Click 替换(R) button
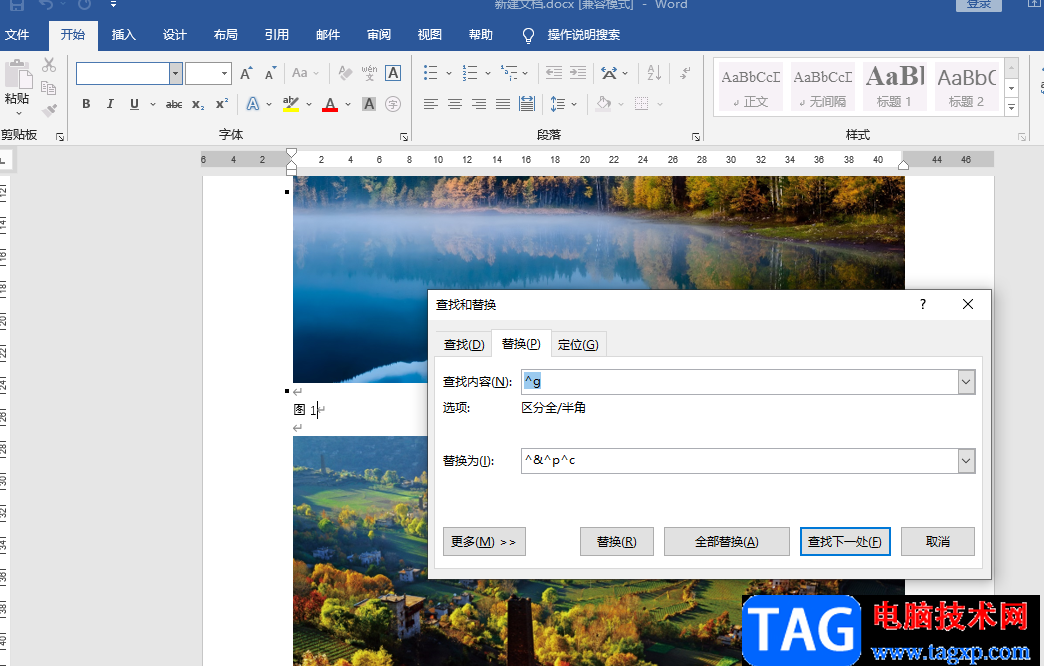This screenshot has height=666, width=1044. [617, 541]
